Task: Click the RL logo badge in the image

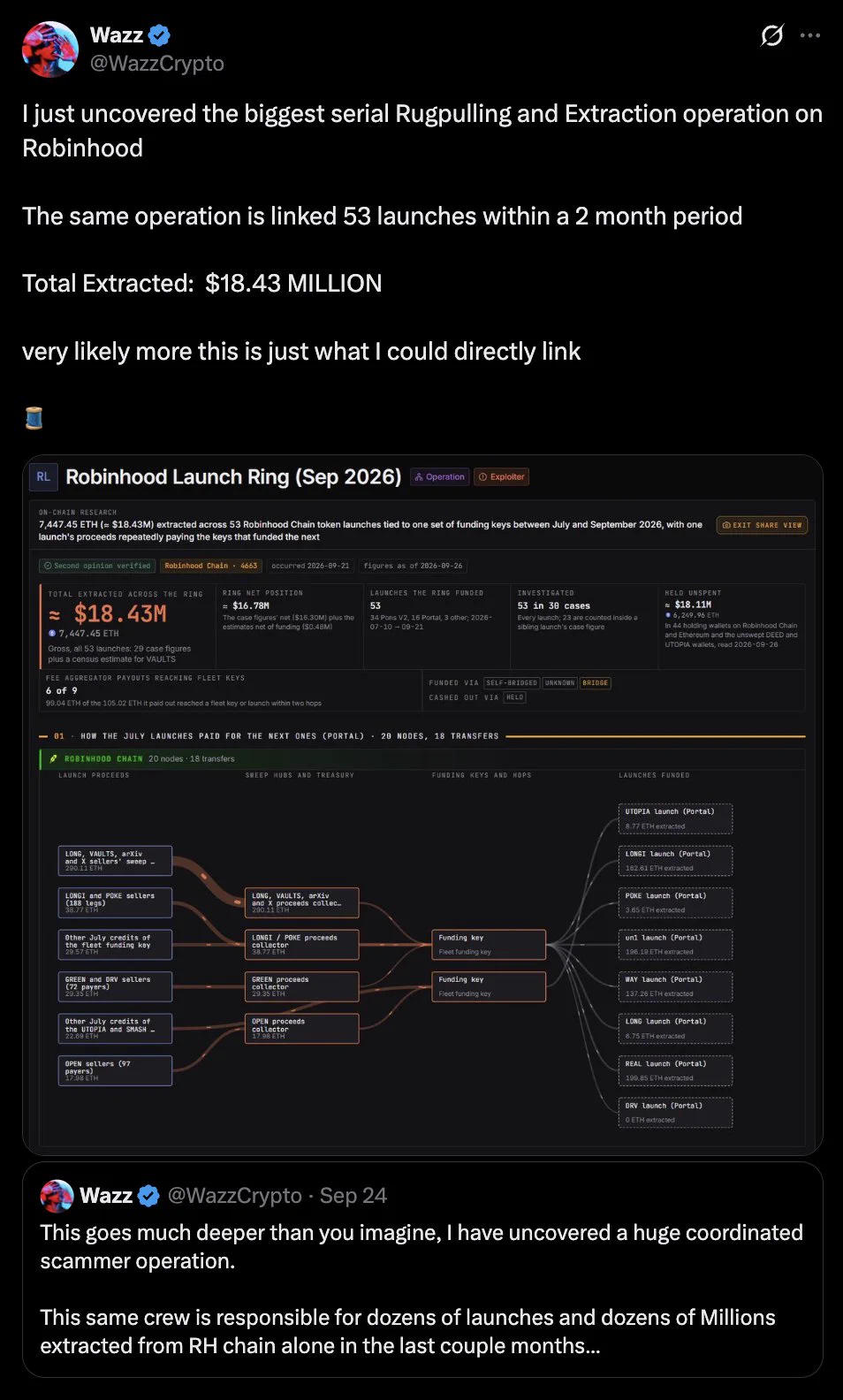Action: click(43, 477)
